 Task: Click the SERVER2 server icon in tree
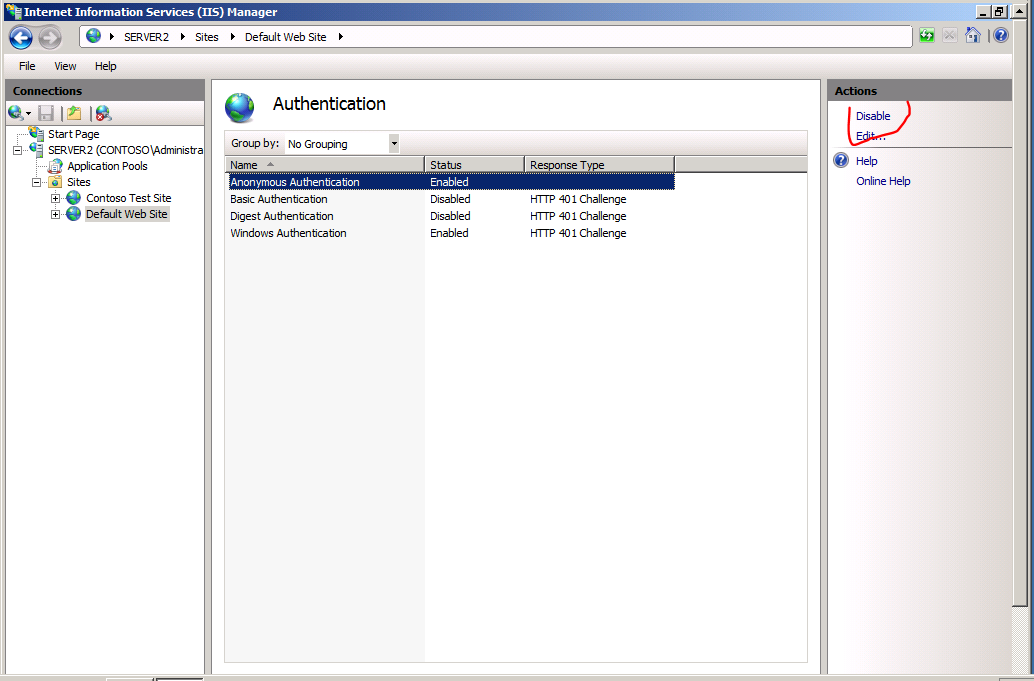37,150
